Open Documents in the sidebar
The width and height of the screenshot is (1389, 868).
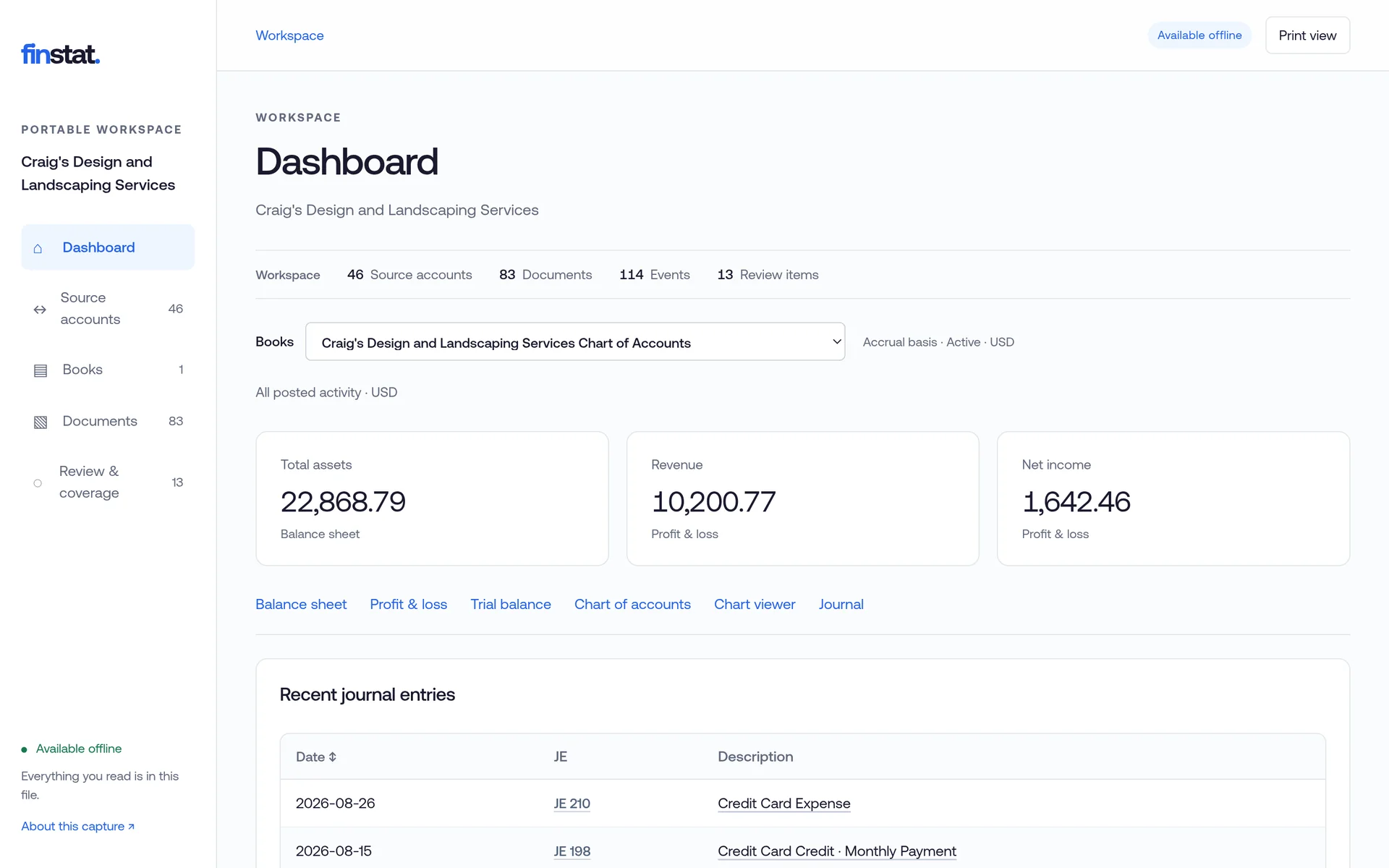tap(108, 421)
